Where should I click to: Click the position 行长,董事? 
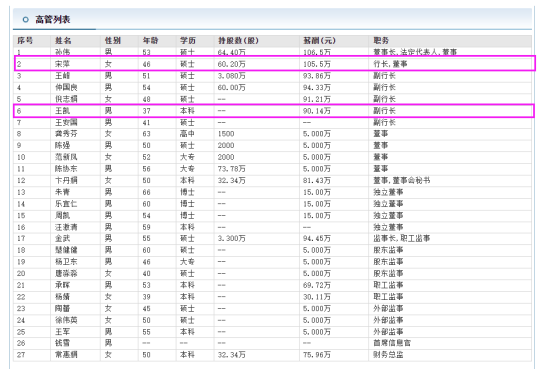tap(390, 64)
